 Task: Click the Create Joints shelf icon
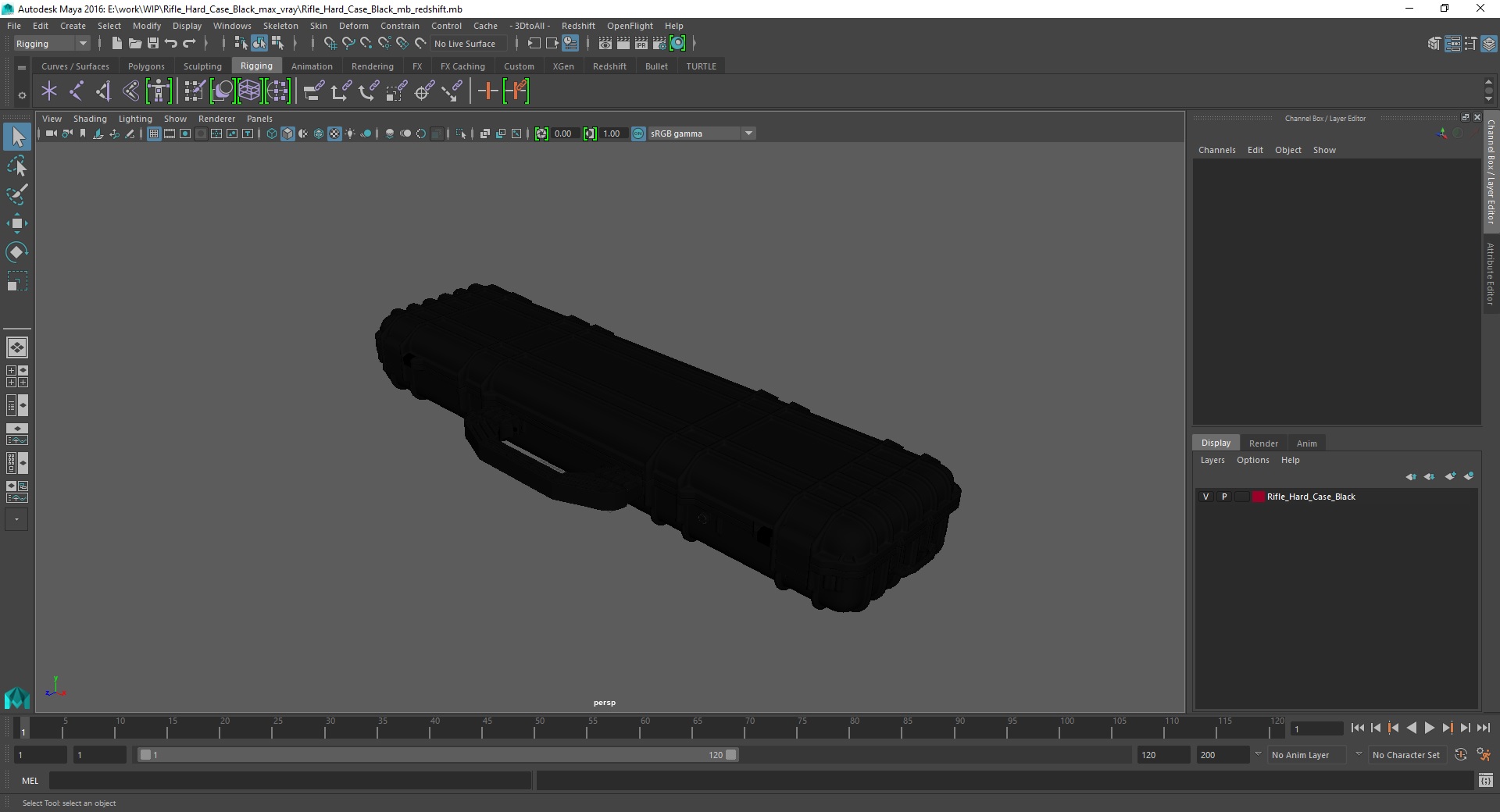(x=77, y=91)
